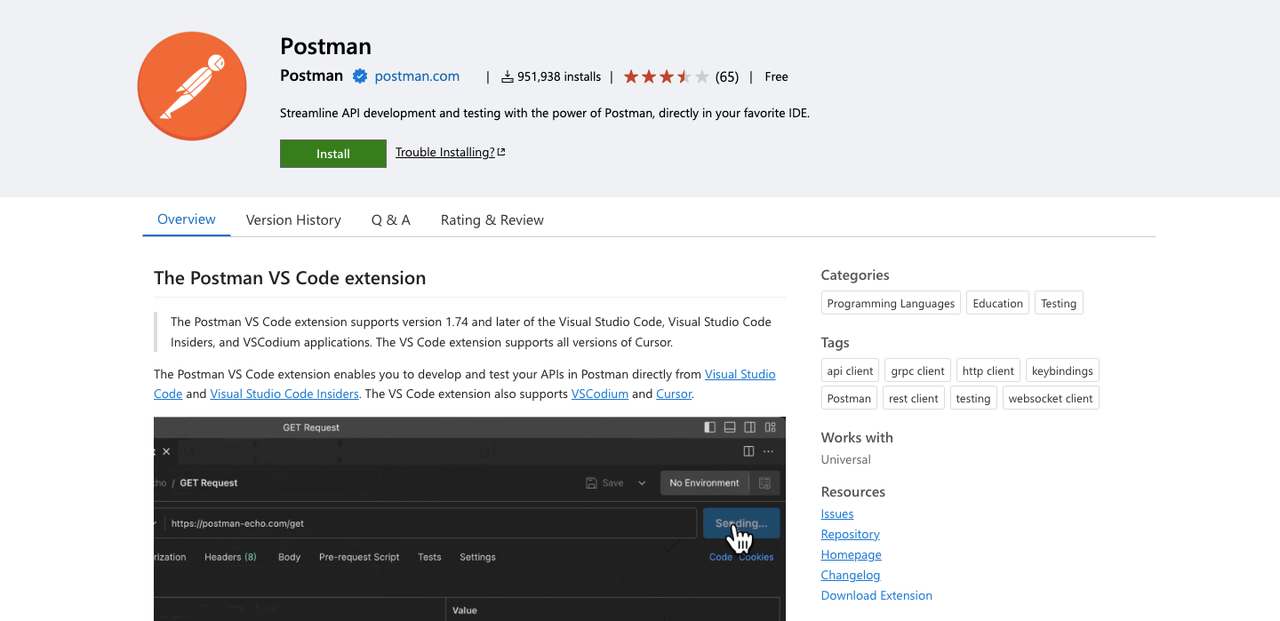The width and height of the screenshot is (1280, 621).
Task: Click the Value column header in demo
Action: point(465,610)
